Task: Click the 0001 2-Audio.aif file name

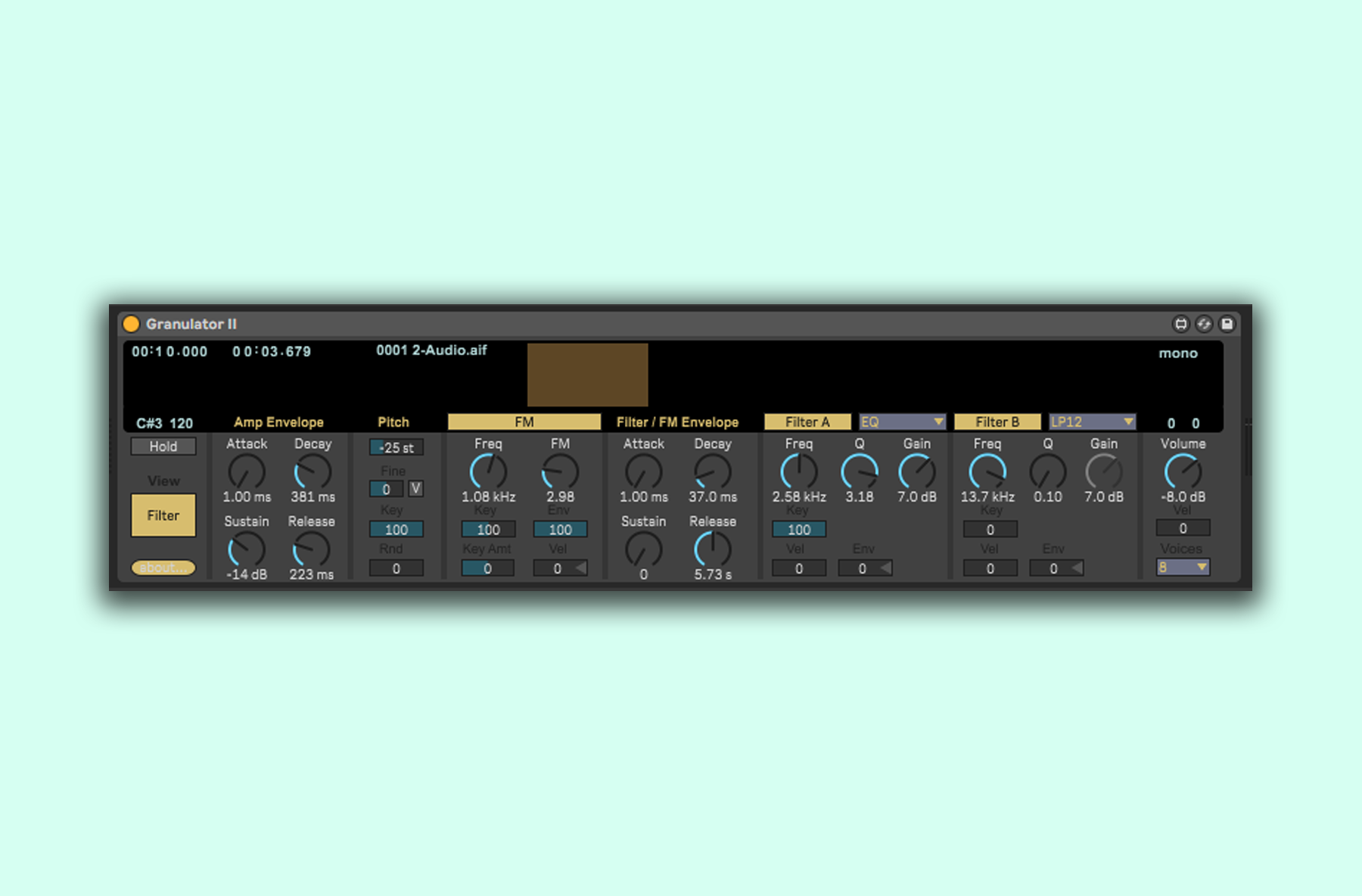Action: (431, 350)
